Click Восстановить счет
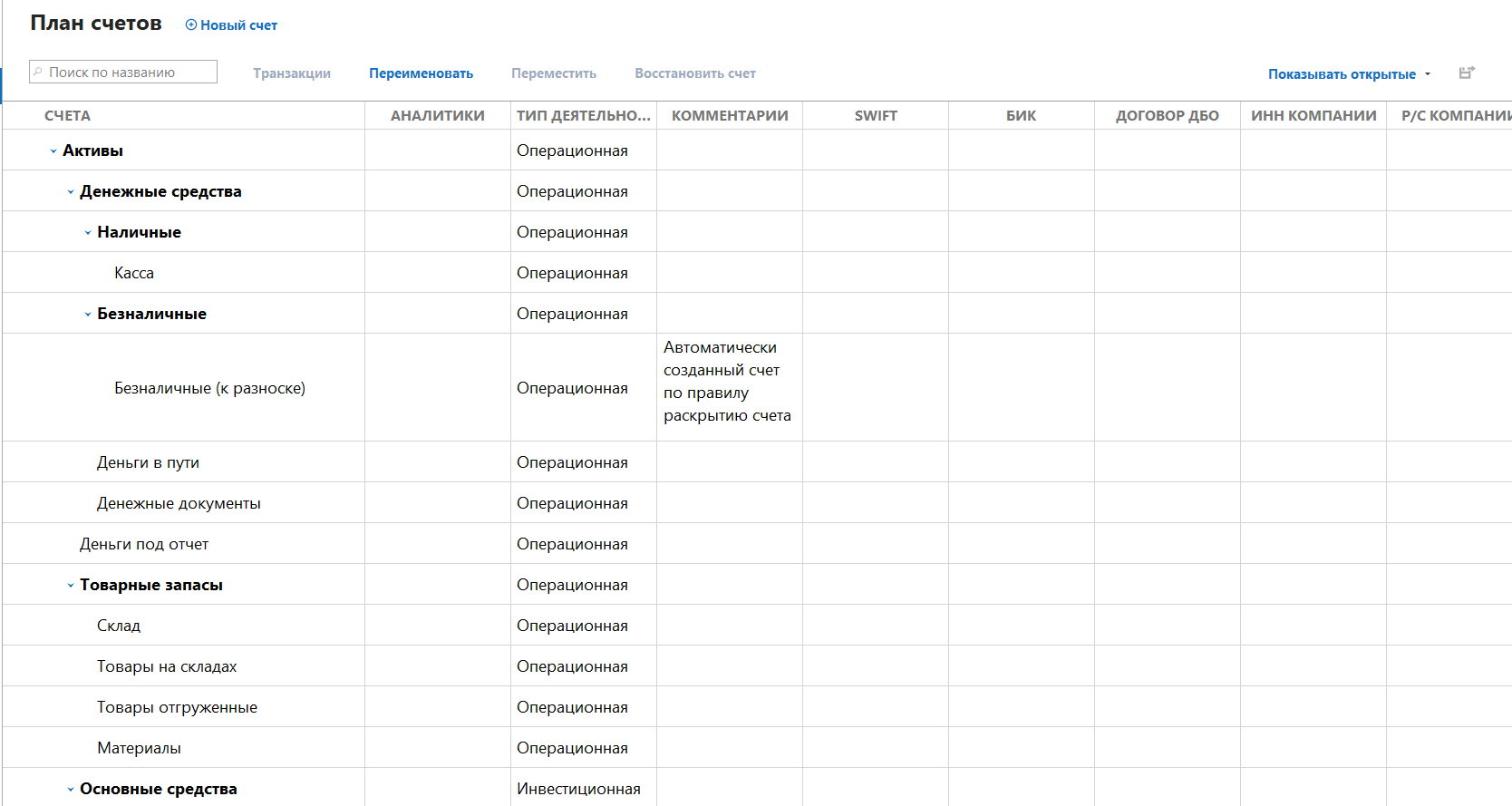This screenshot has width=1512, height=806. tap(695, 73)
